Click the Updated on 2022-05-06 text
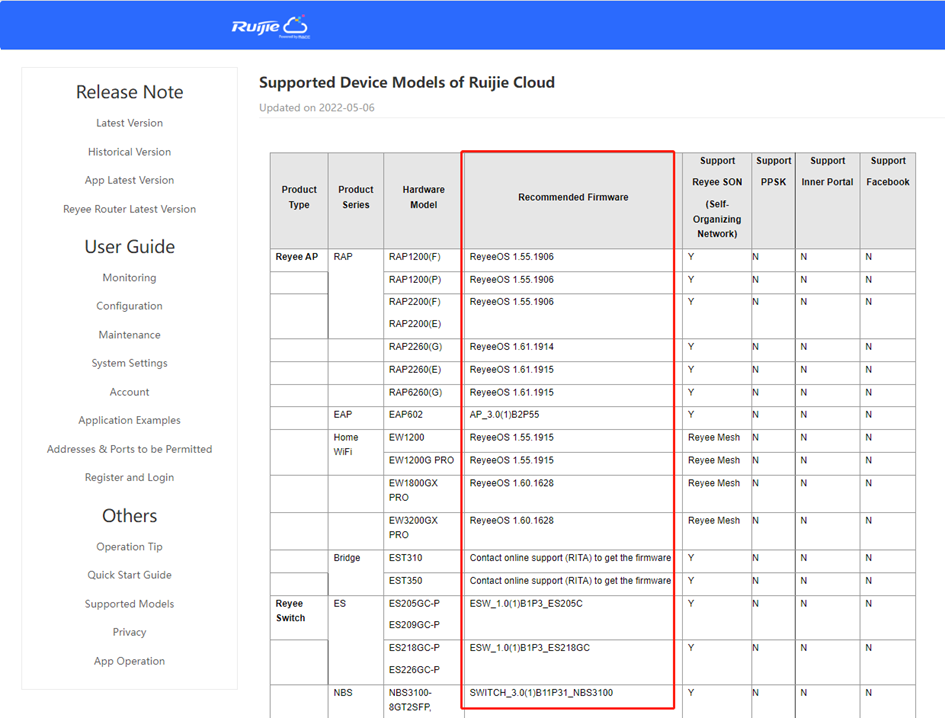Image resolution: width=945 pixels, height=718 pixels. click(317, 108)
